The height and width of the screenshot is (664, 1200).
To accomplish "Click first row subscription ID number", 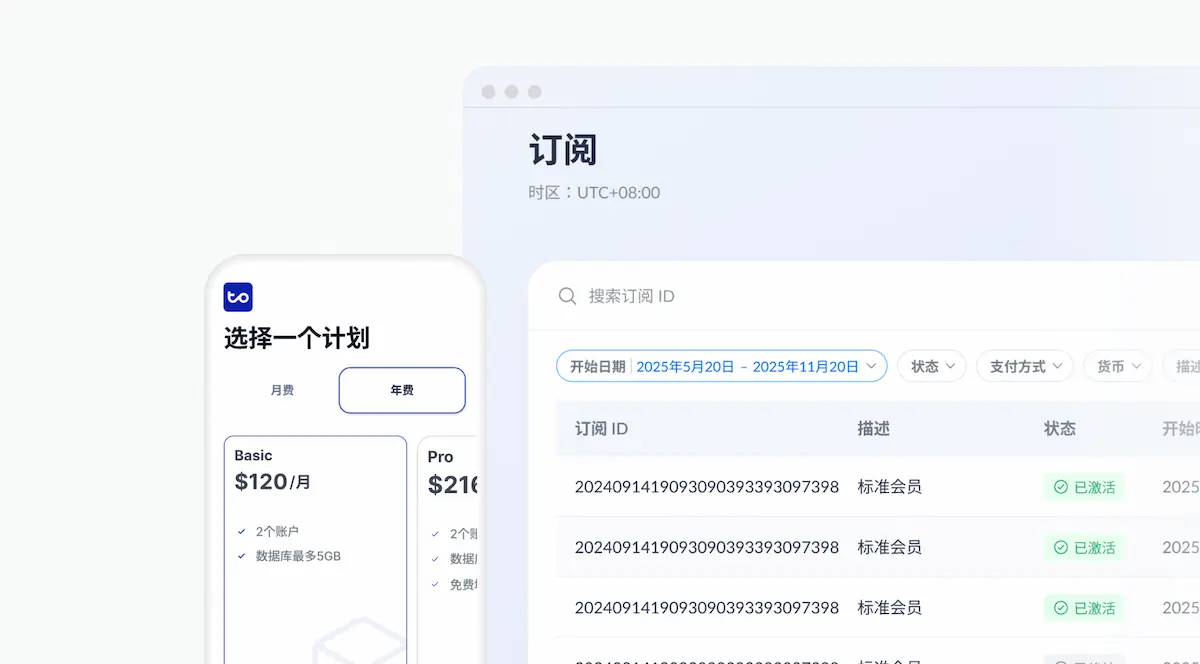I will point(706,487).
